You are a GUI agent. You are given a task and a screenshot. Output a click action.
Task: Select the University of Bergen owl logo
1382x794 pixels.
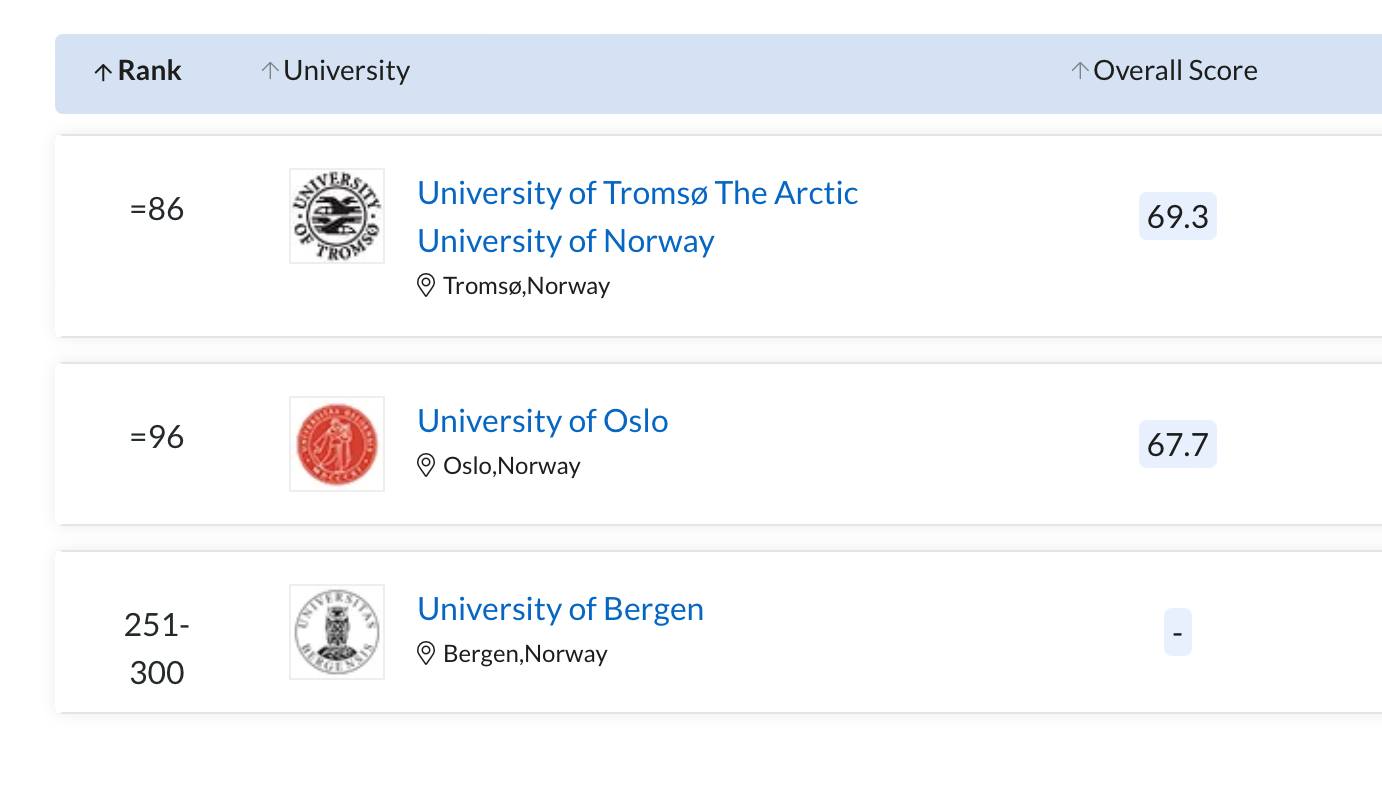pyautogui.click(x=337, y=632)
